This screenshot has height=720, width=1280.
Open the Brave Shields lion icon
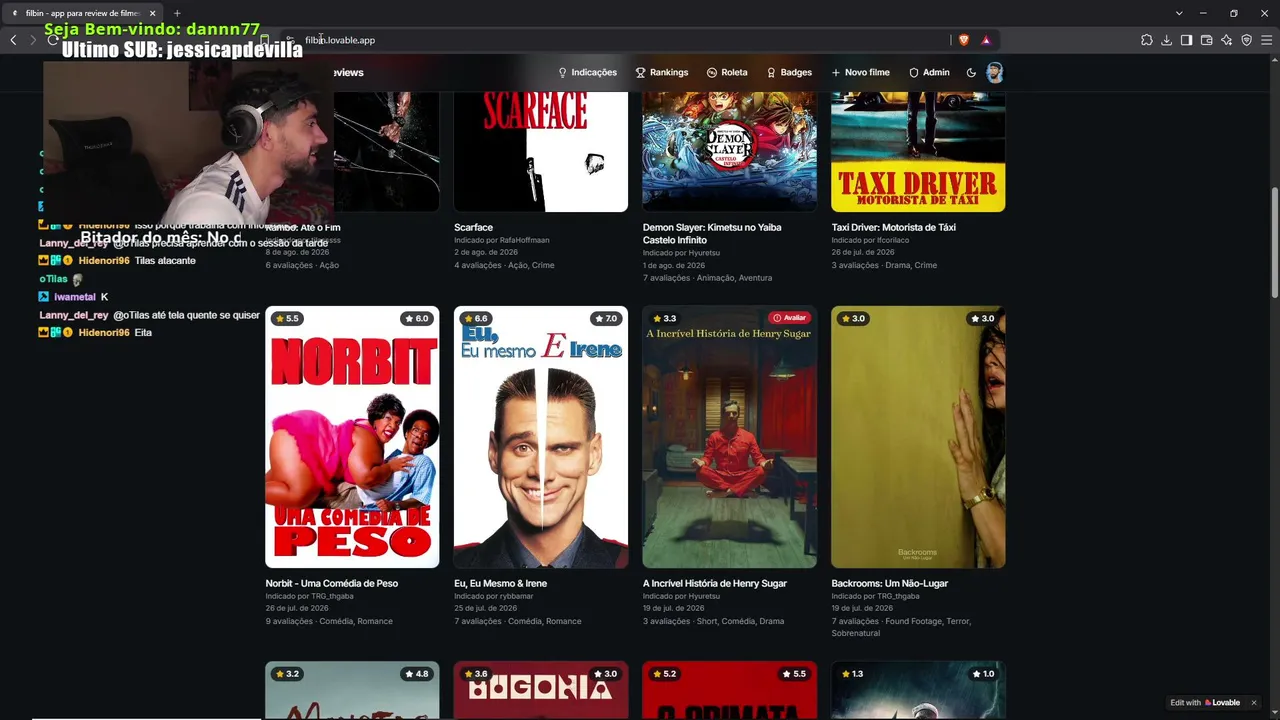[x=964, y=40]
